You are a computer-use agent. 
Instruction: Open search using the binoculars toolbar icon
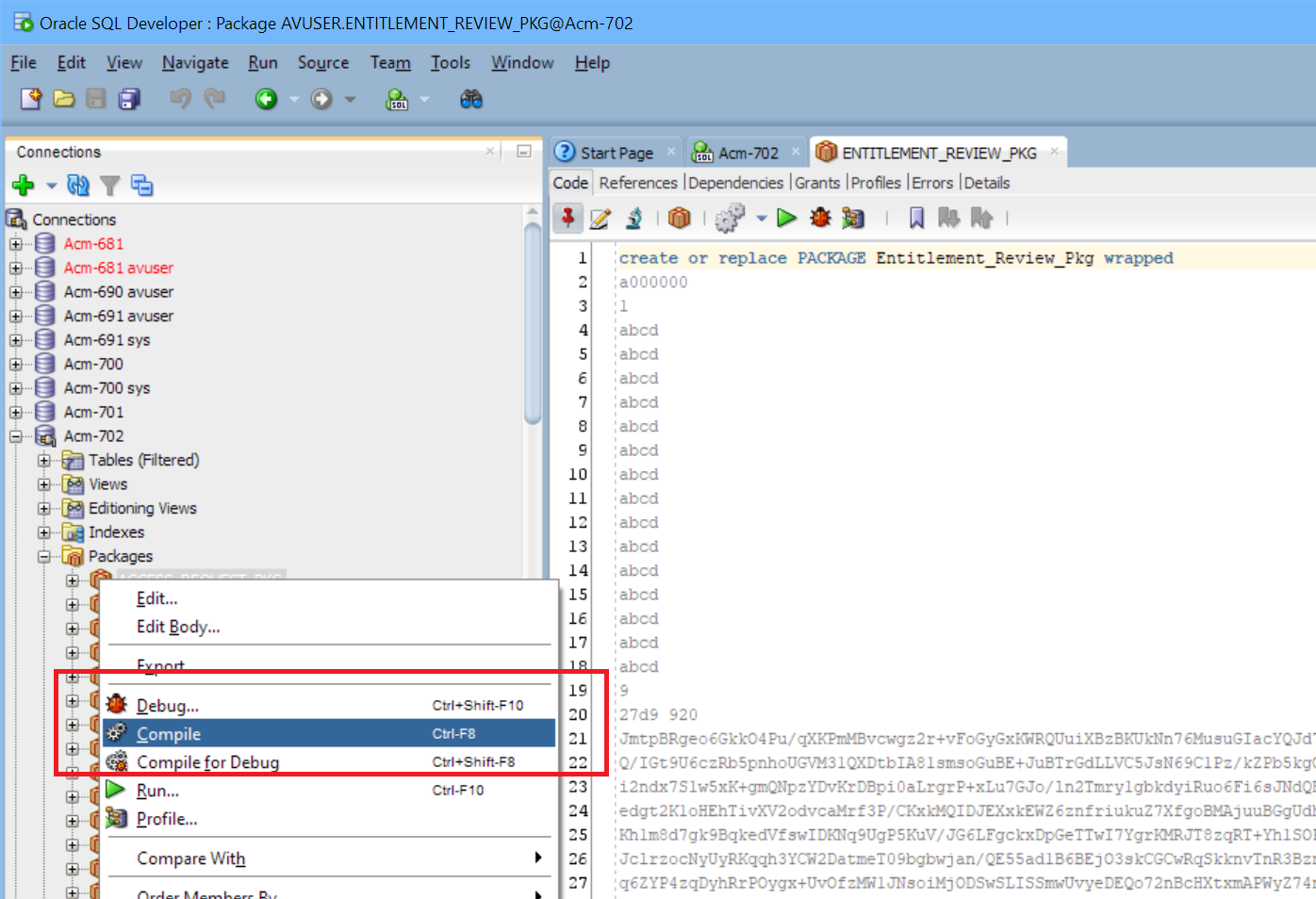471,98
